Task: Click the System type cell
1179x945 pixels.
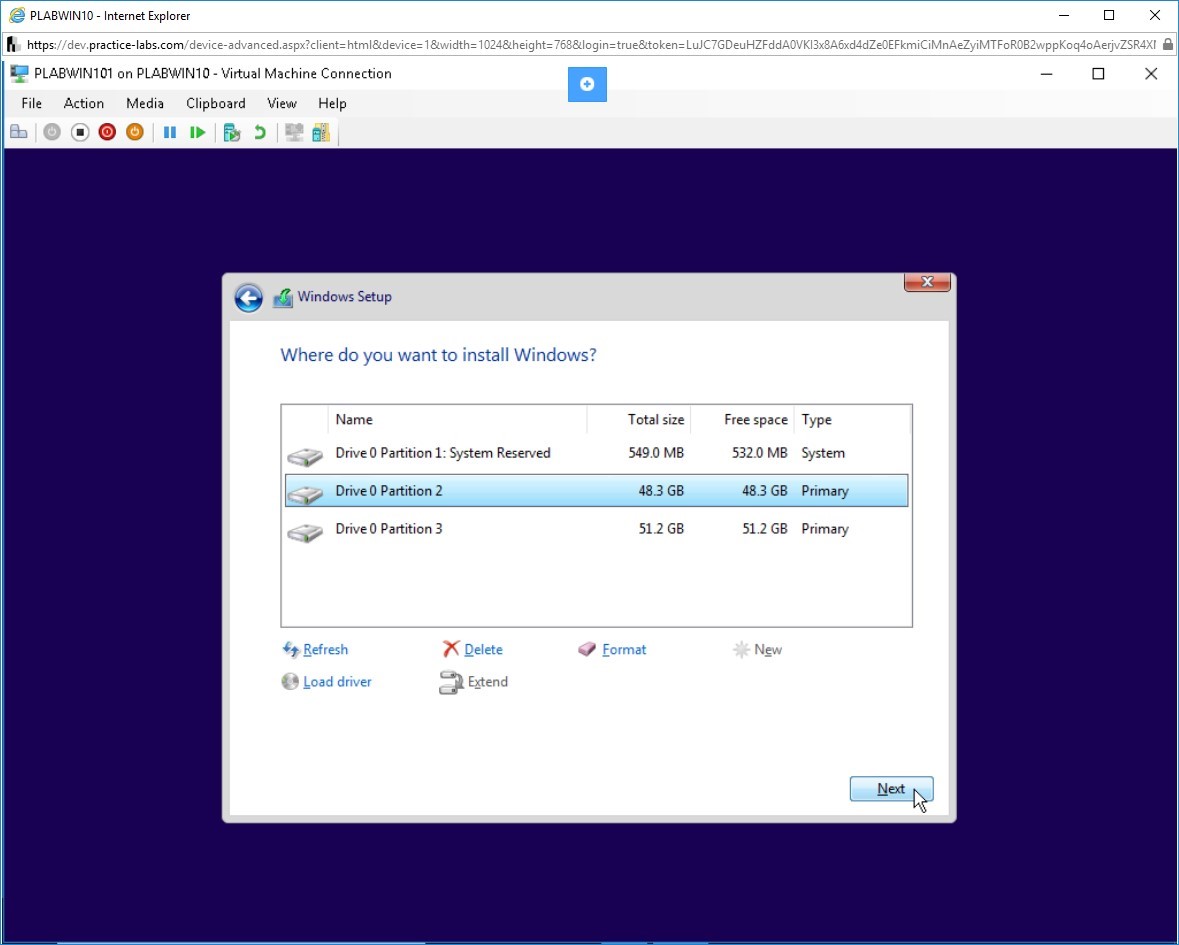Action: click(823, 453)
